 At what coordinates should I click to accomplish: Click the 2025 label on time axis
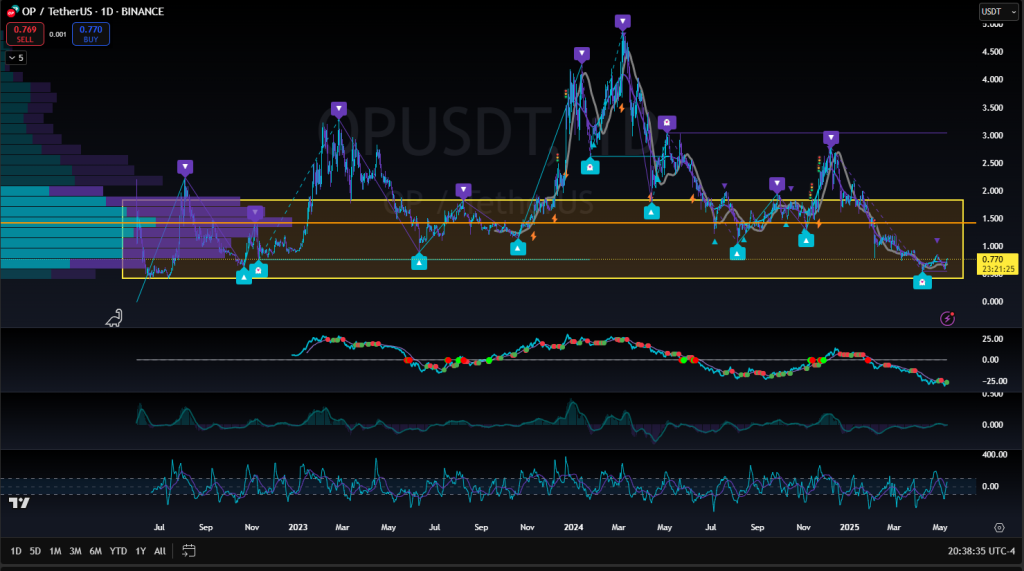[x=849, y=527]
